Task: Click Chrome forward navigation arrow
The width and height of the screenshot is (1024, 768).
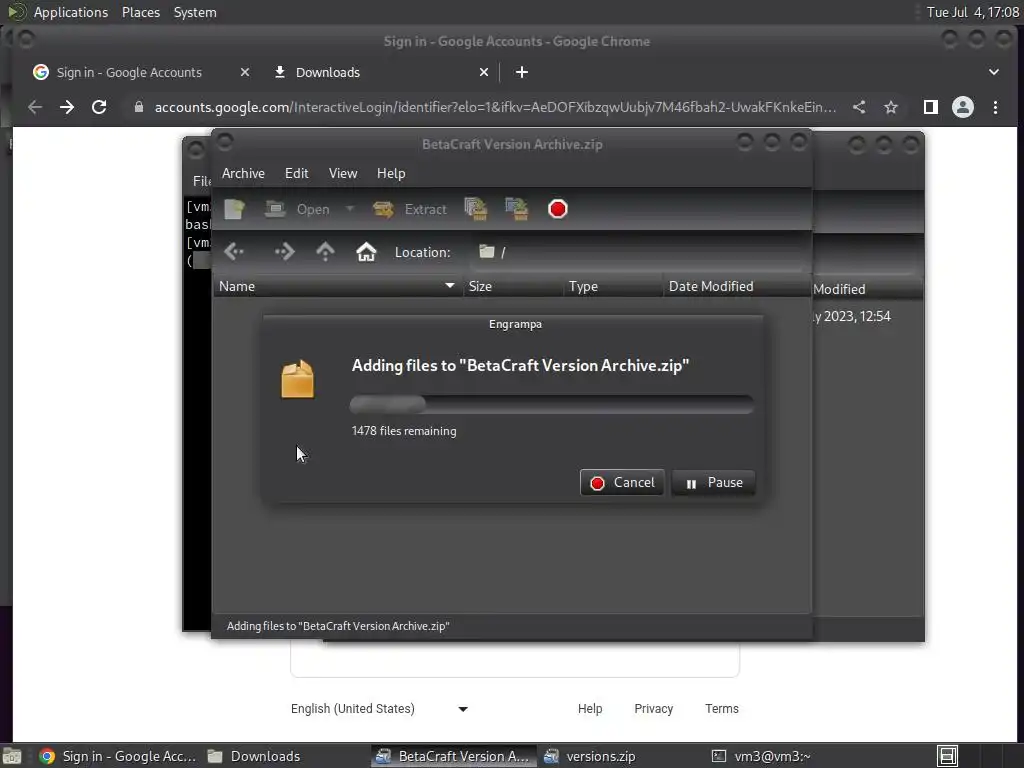Action: [67, 107]
